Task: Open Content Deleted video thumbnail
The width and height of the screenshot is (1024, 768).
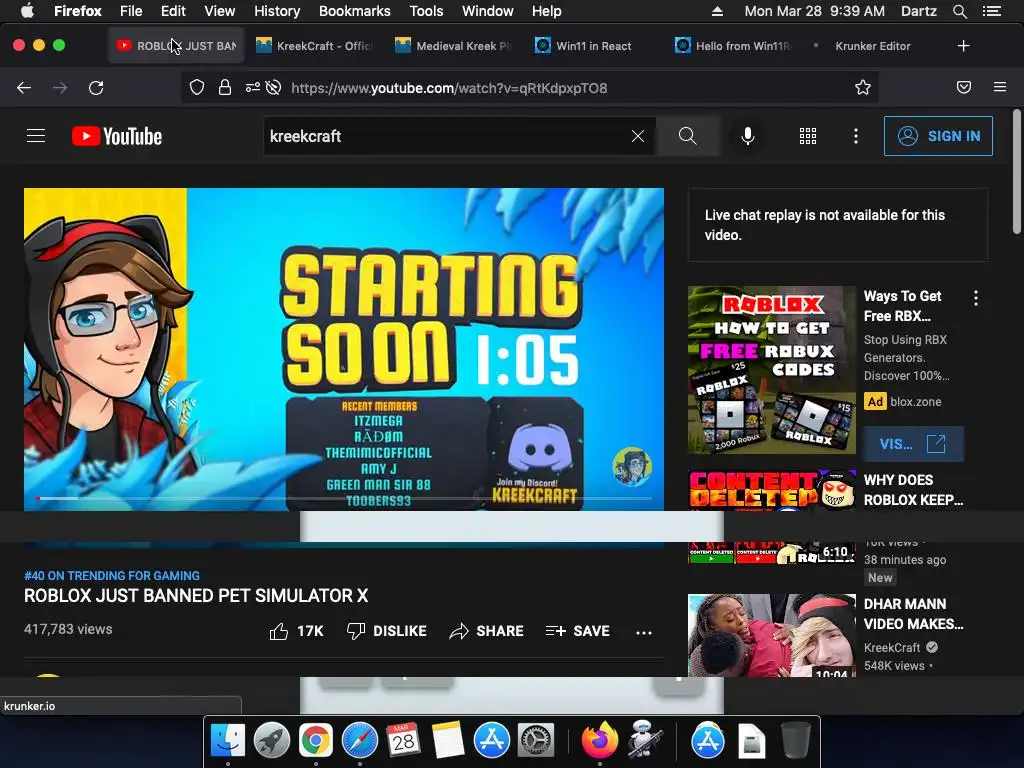Action: [771, 490]
